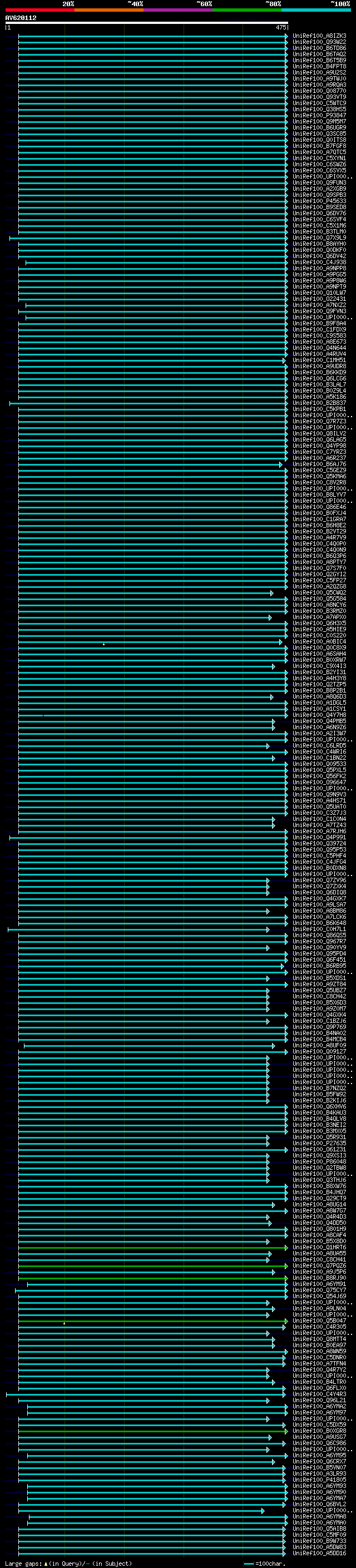Click the green ~80% legend color bar
Screen dimensions: 356x1568
247,10
